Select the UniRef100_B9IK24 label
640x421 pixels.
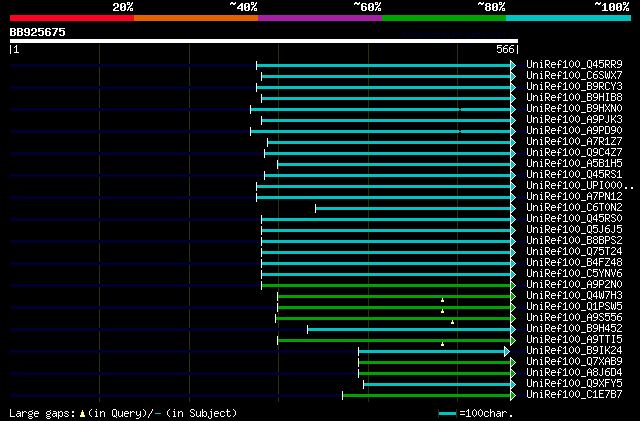pyautogui.click(x=574, y=351)
